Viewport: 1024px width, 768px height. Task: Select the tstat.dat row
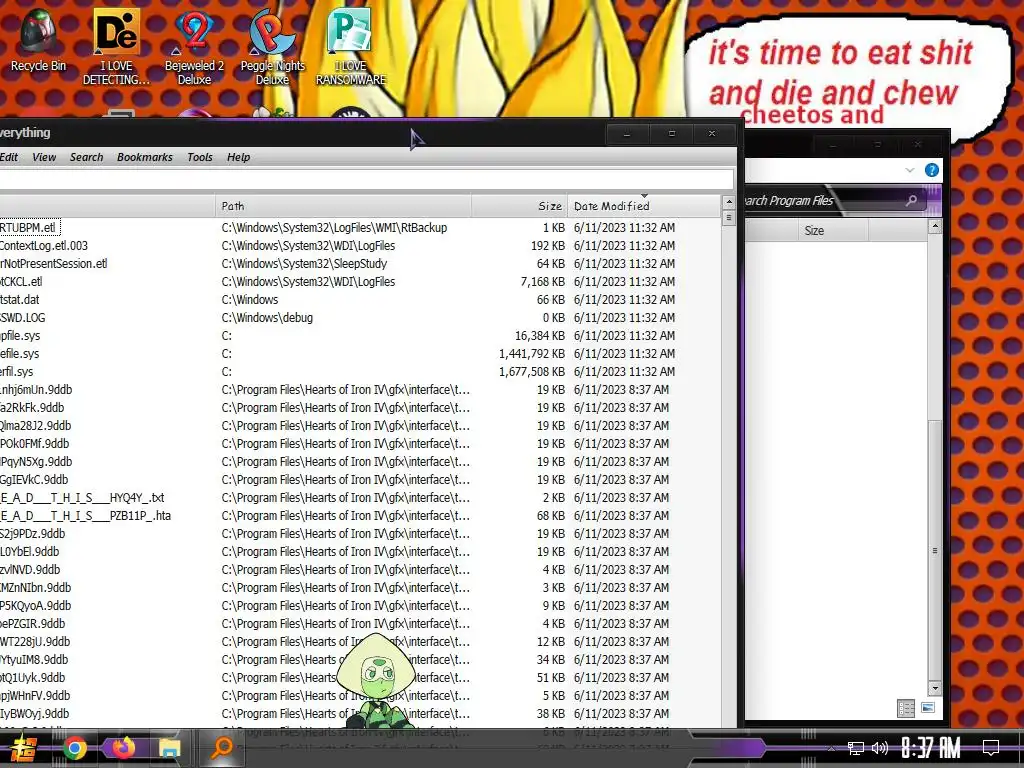360,299
